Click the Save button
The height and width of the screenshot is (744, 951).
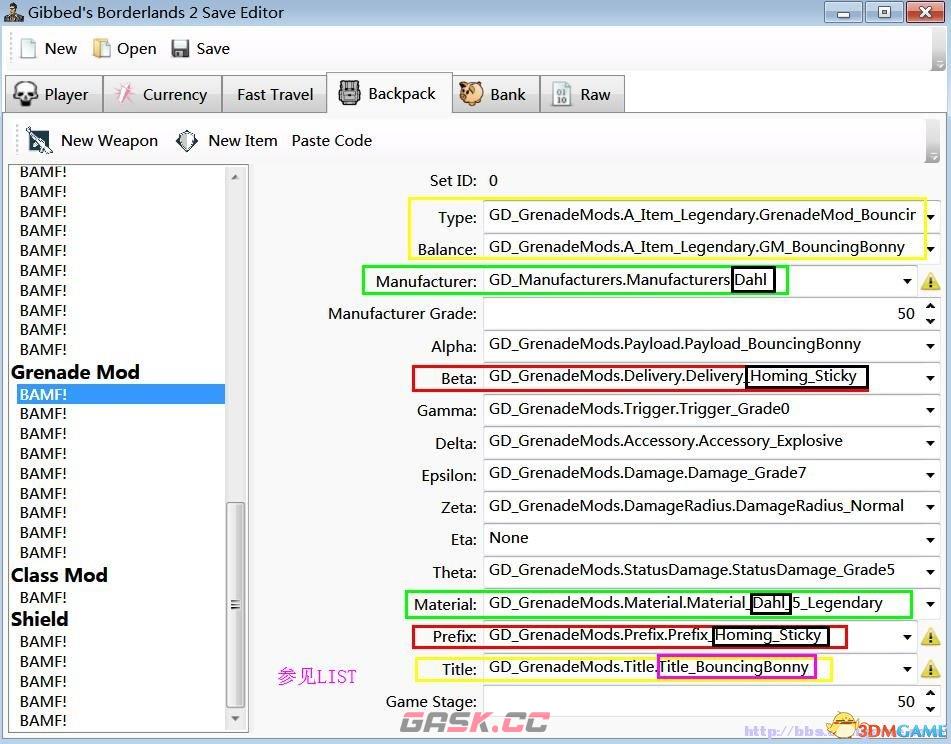[201, 49]
